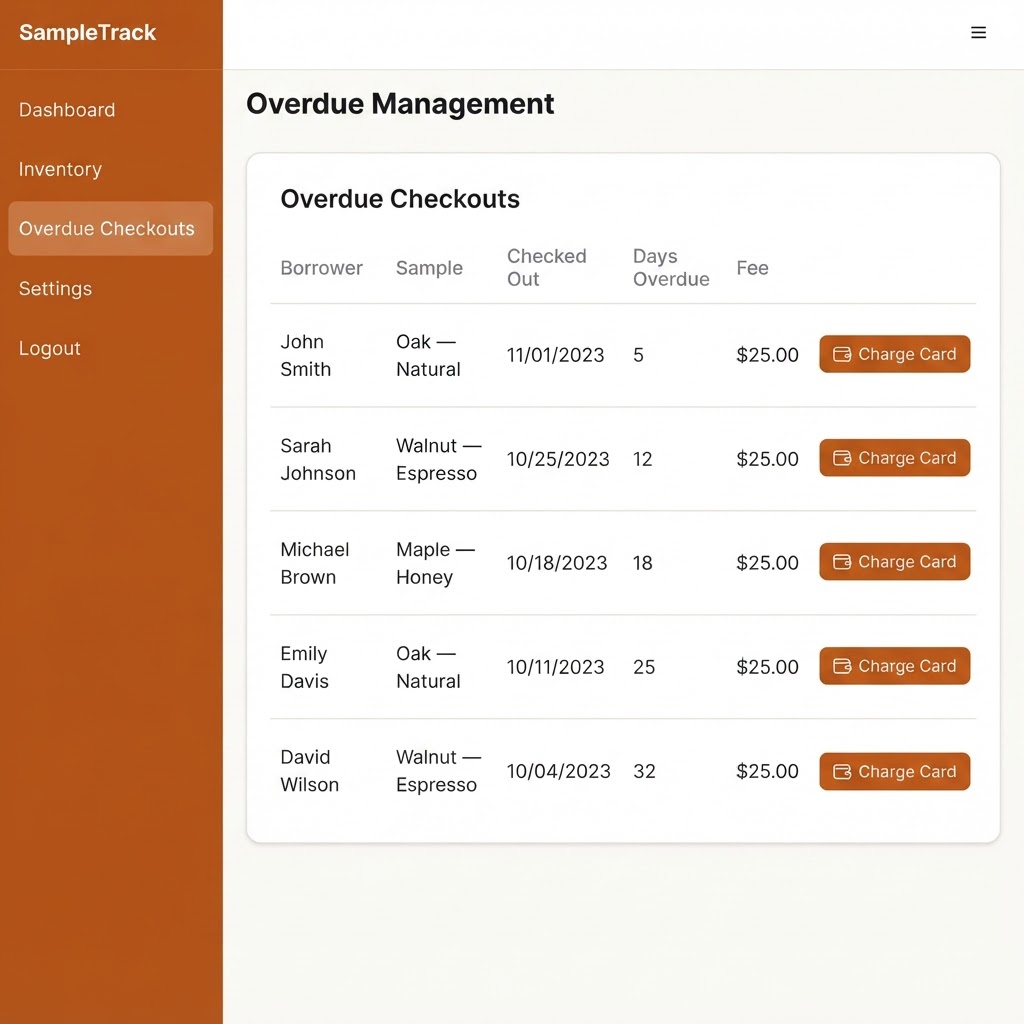Select borrower name Sarah Johnson
1024x1024 pixels.
pyautogui.click(x=318, y=459)
